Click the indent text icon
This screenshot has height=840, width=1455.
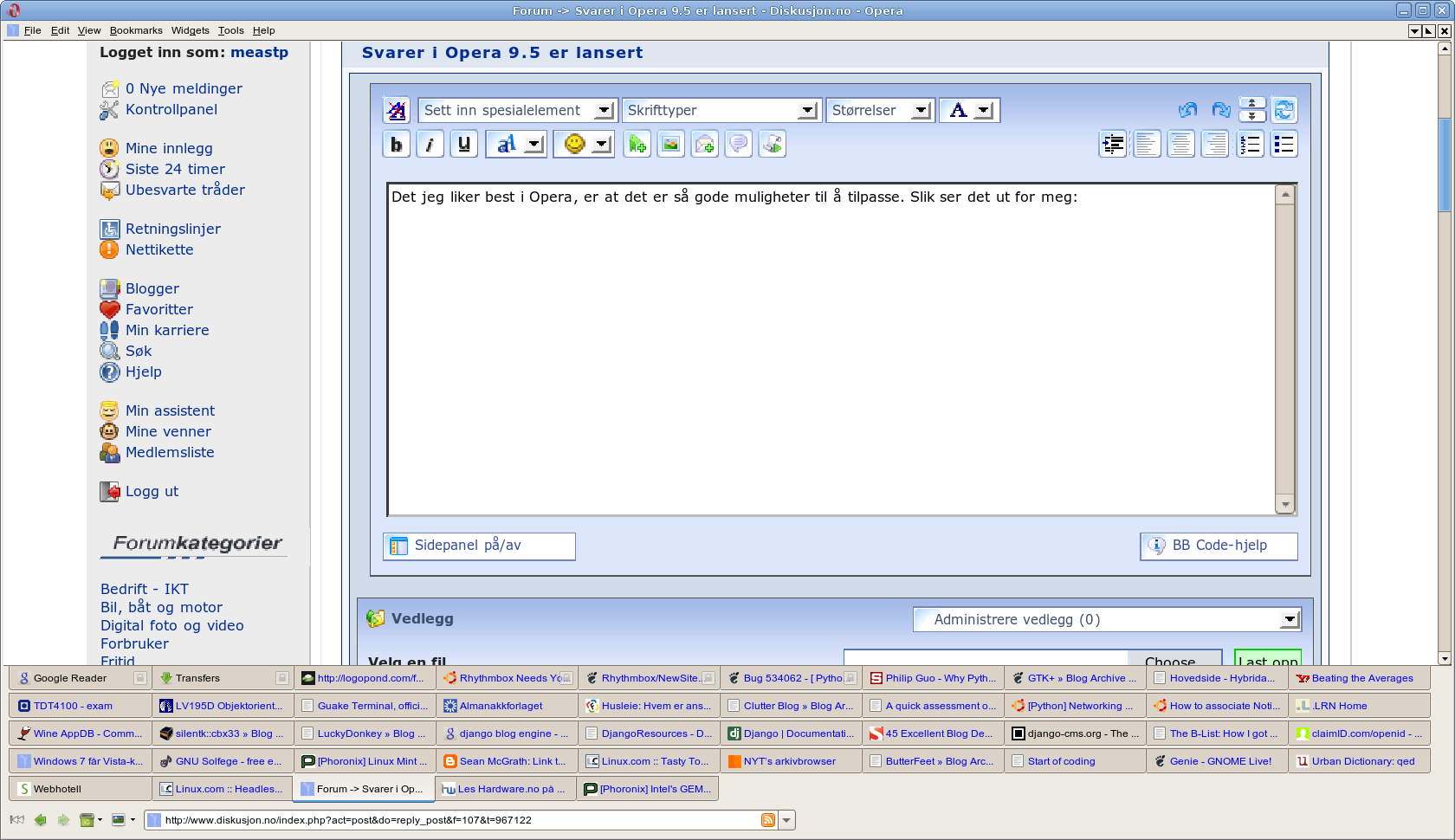pos(1113,144)
